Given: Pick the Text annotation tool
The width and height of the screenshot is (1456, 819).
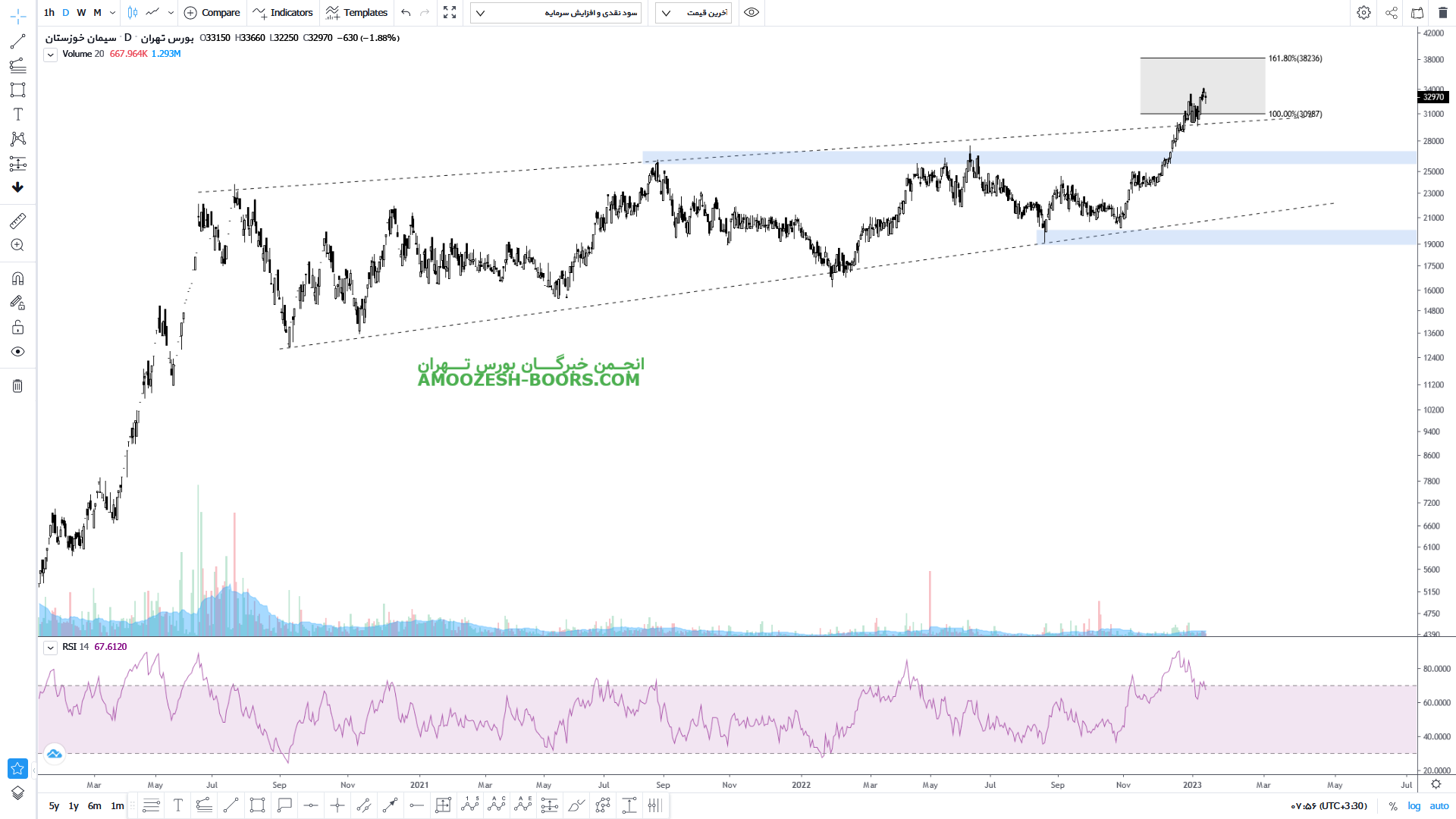Looking at the screenshot, I should [17, 115].
